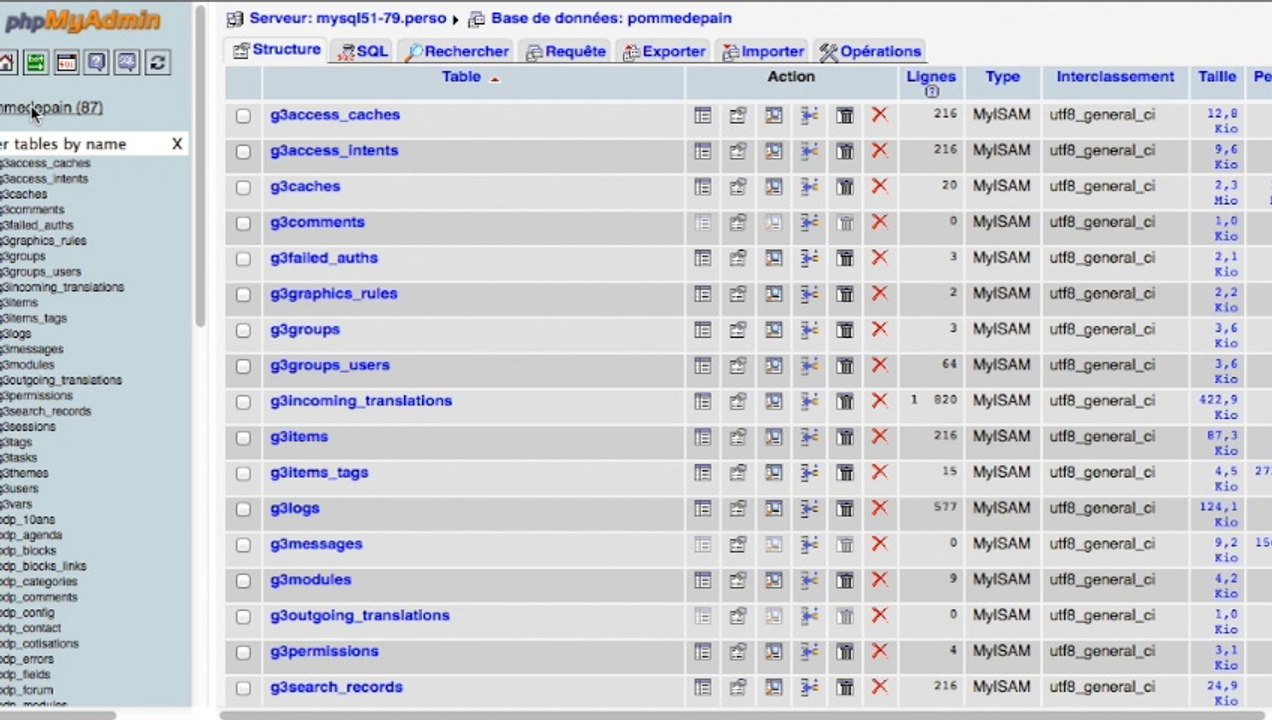Screen dimensions: 1272x720
Task: Open the g3incoming_translations table link
Action: tap(361, 401)
